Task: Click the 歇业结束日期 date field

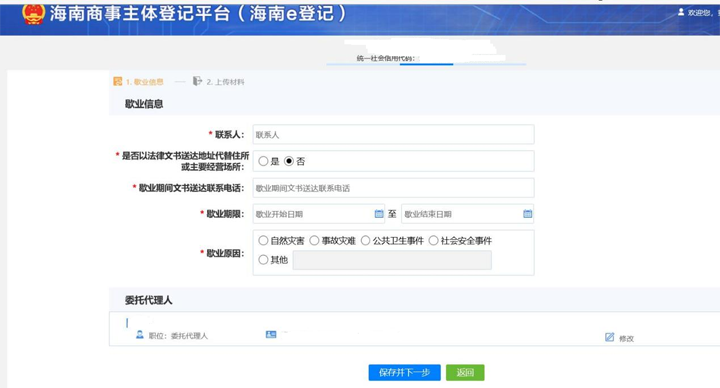Action: (467, 214)
